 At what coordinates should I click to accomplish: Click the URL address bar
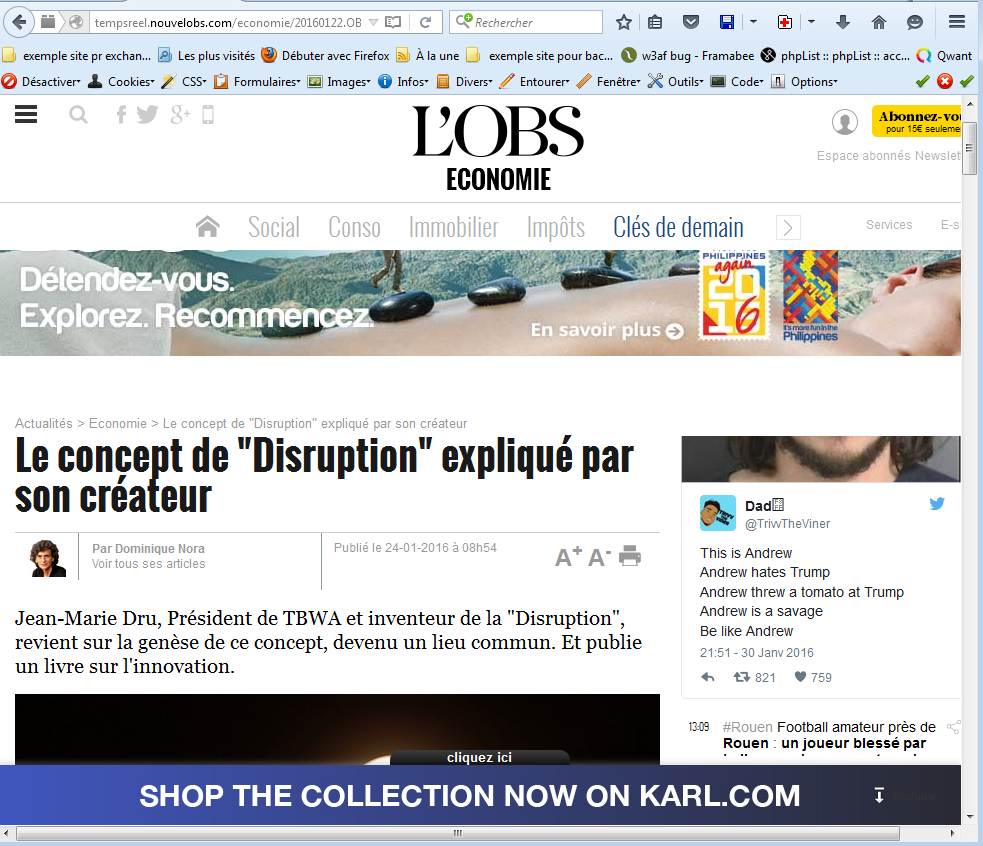(228, 23)
